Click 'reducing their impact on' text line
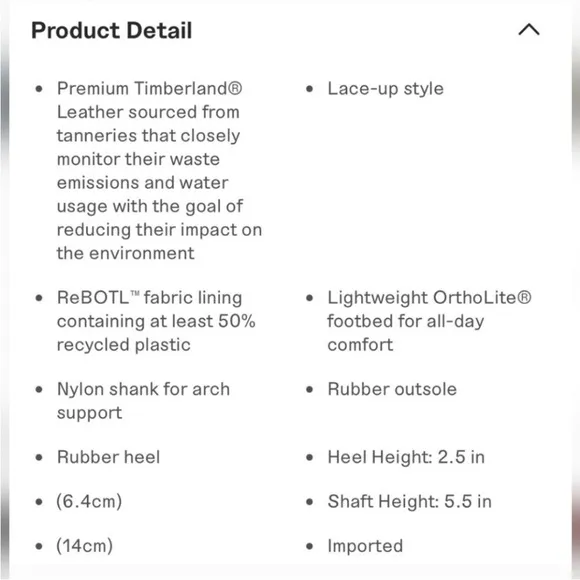Viewport: 580px width, 580px height. 159,230
